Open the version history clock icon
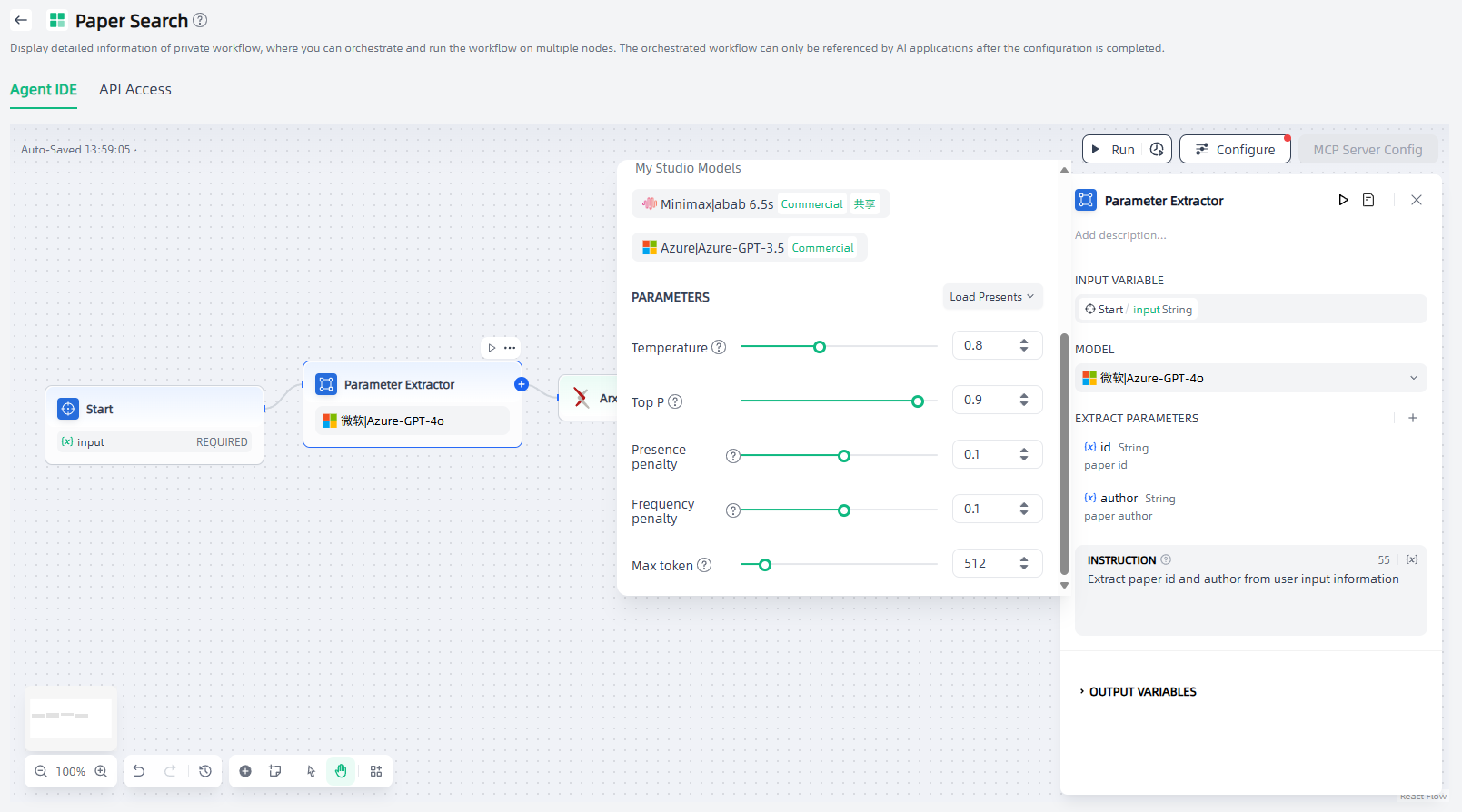 (x=205, y=771)
